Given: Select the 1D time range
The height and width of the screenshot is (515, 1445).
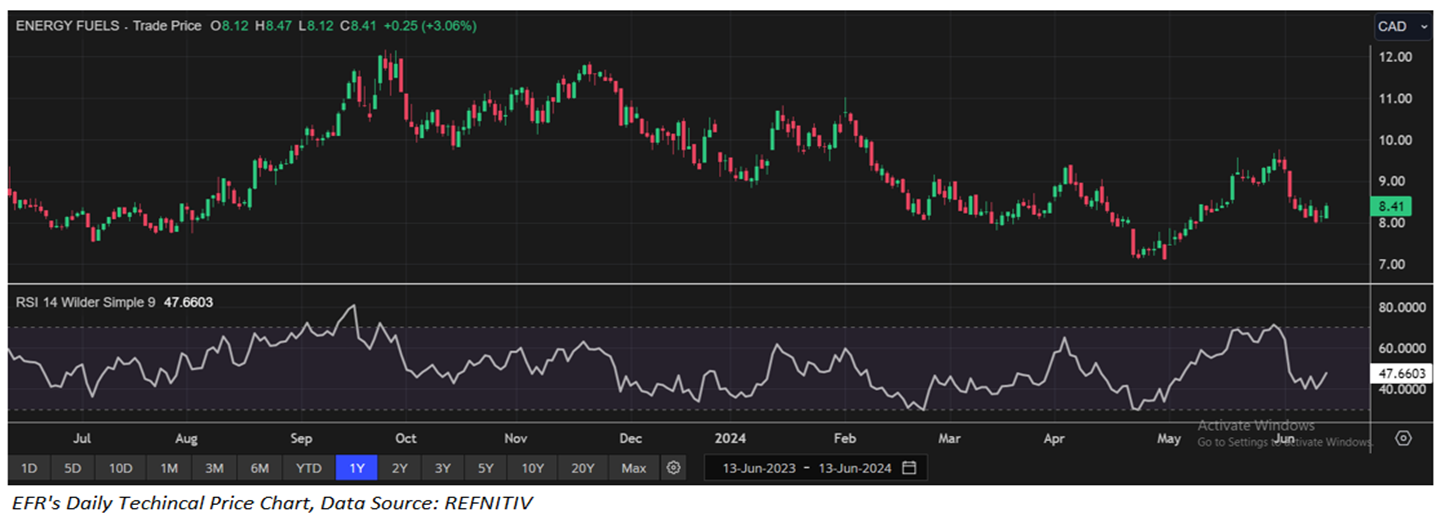Looking at the screenshot, I should 29,468.
